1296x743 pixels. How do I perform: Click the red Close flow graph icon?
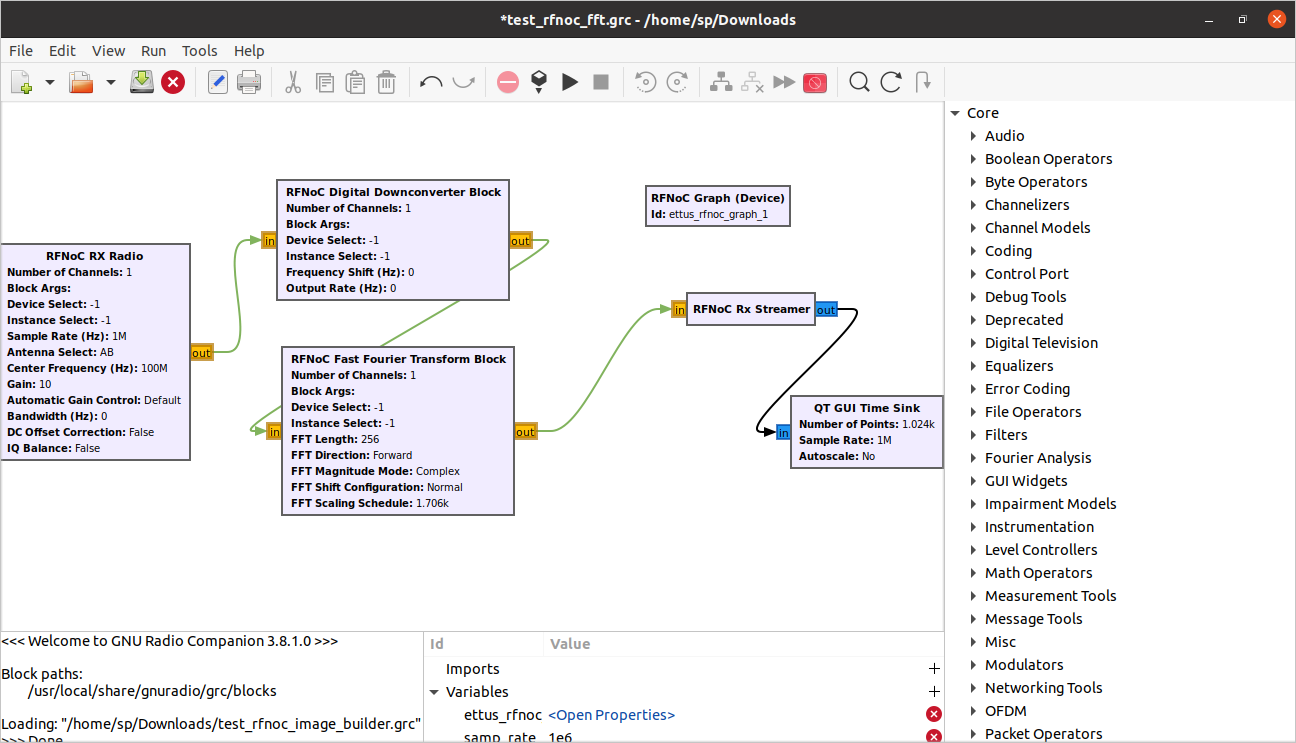coord(173,82)
